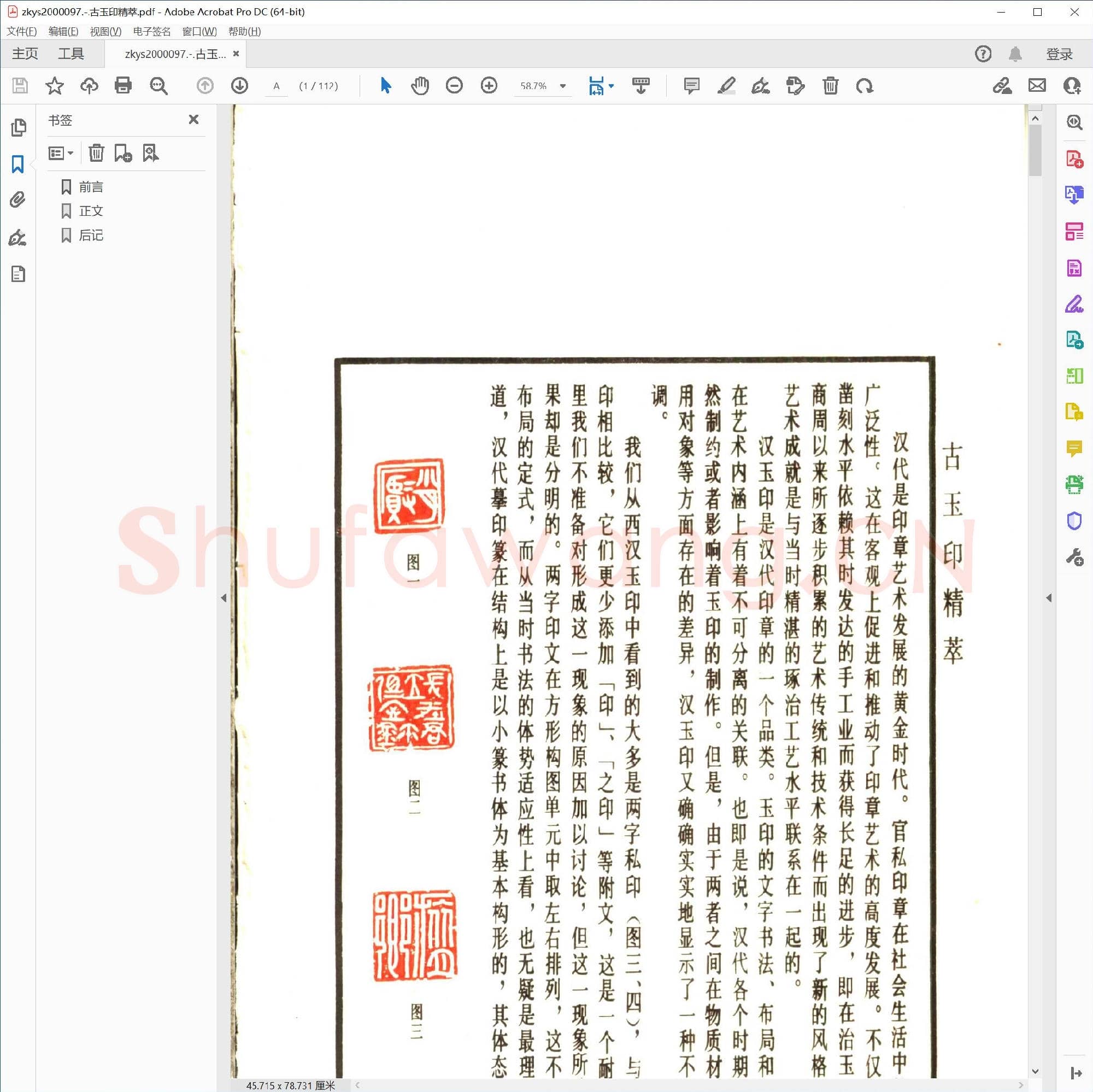Zoom in using the plus icon
Screen dimensions: 1093x1092
coord(488,85)
